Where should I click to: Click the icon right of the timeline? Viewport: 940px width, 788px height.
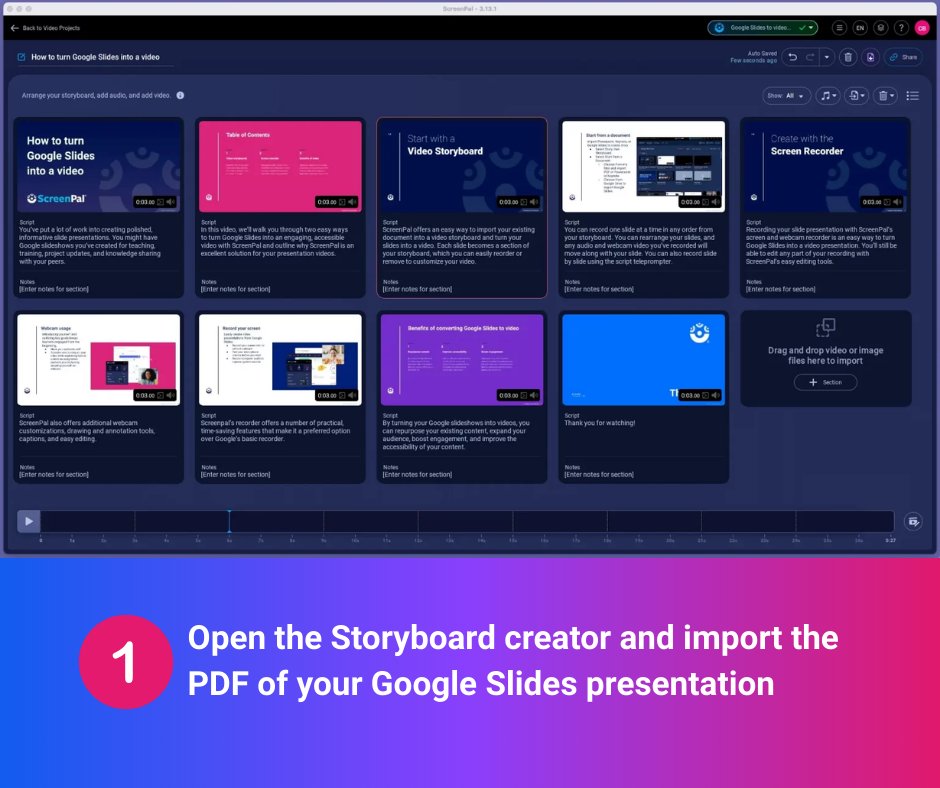913,521
